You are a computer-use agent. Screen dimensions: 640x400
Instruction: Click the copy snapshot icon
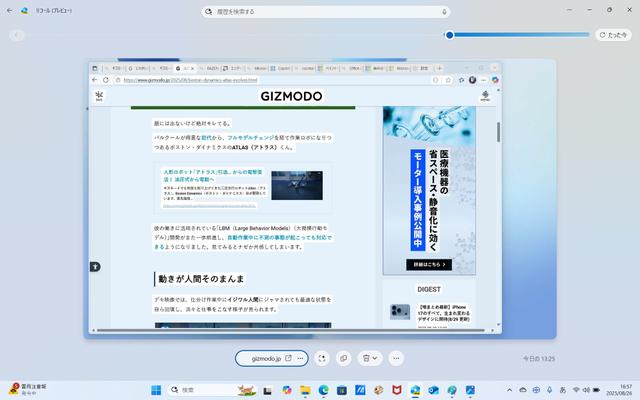(x=343, y=357)
